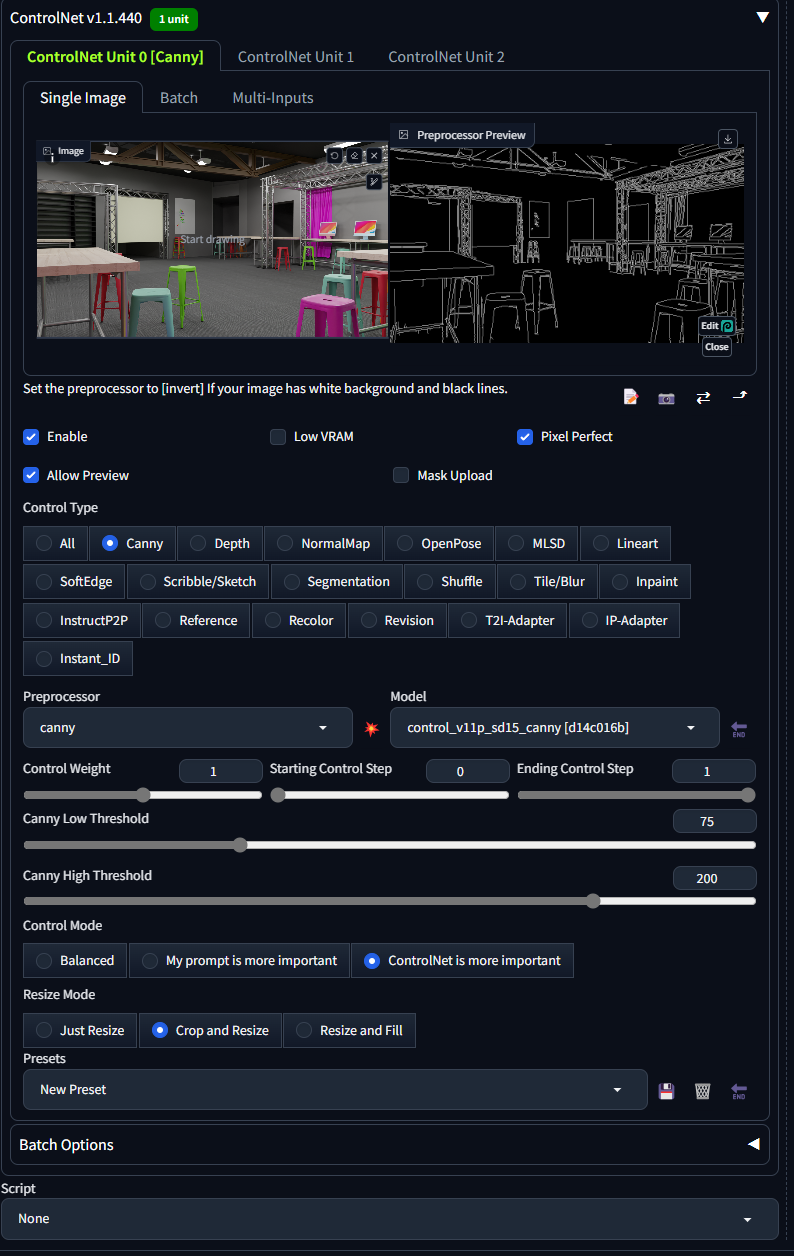Click the save preset floppy disk icon
The width and height of the screenshot is (794, 1256).
point(666,1090)
